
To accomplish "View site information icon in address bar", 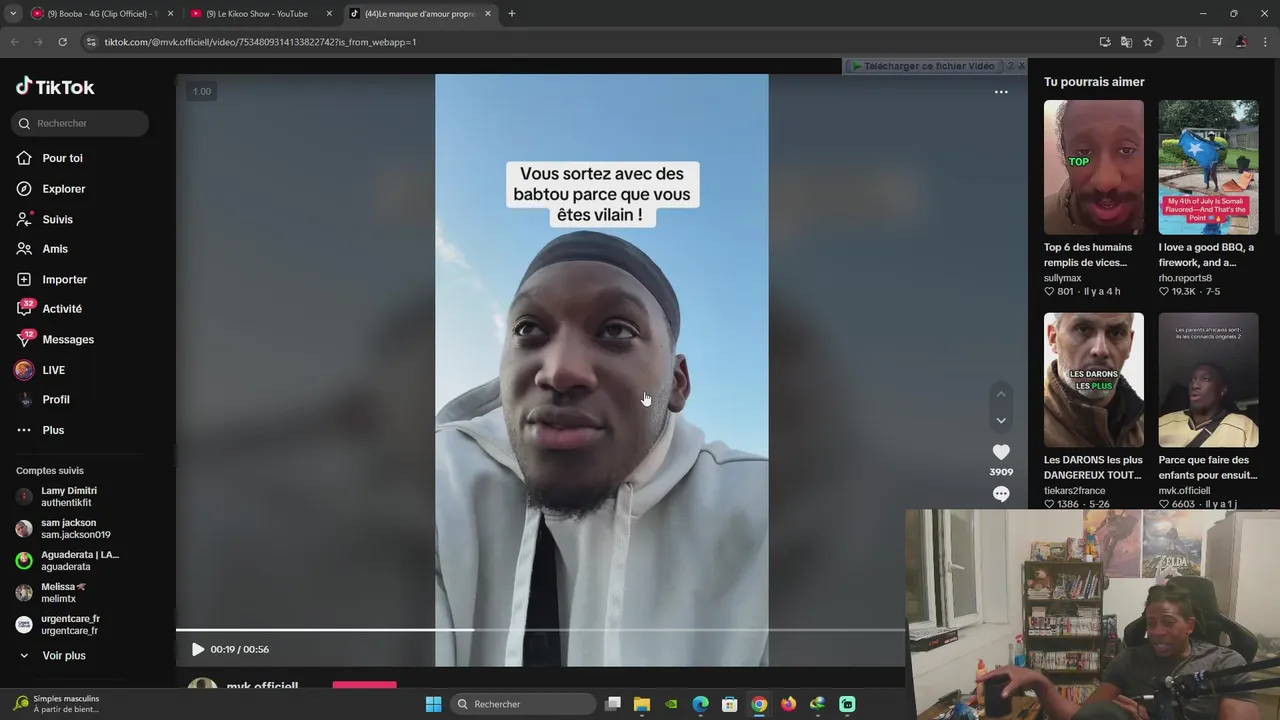I will pyautogui.click(x=92, y=42).
